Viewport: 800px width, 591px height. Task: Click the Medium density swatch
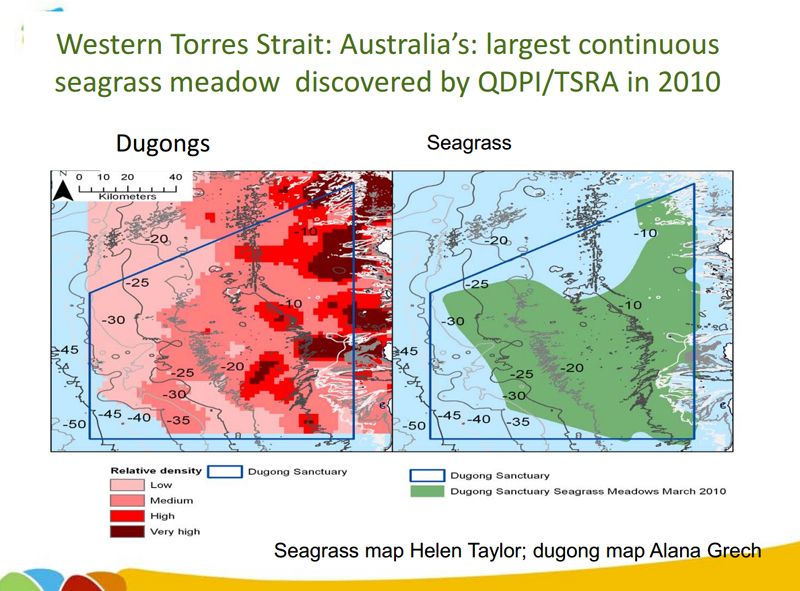[127, 500]
